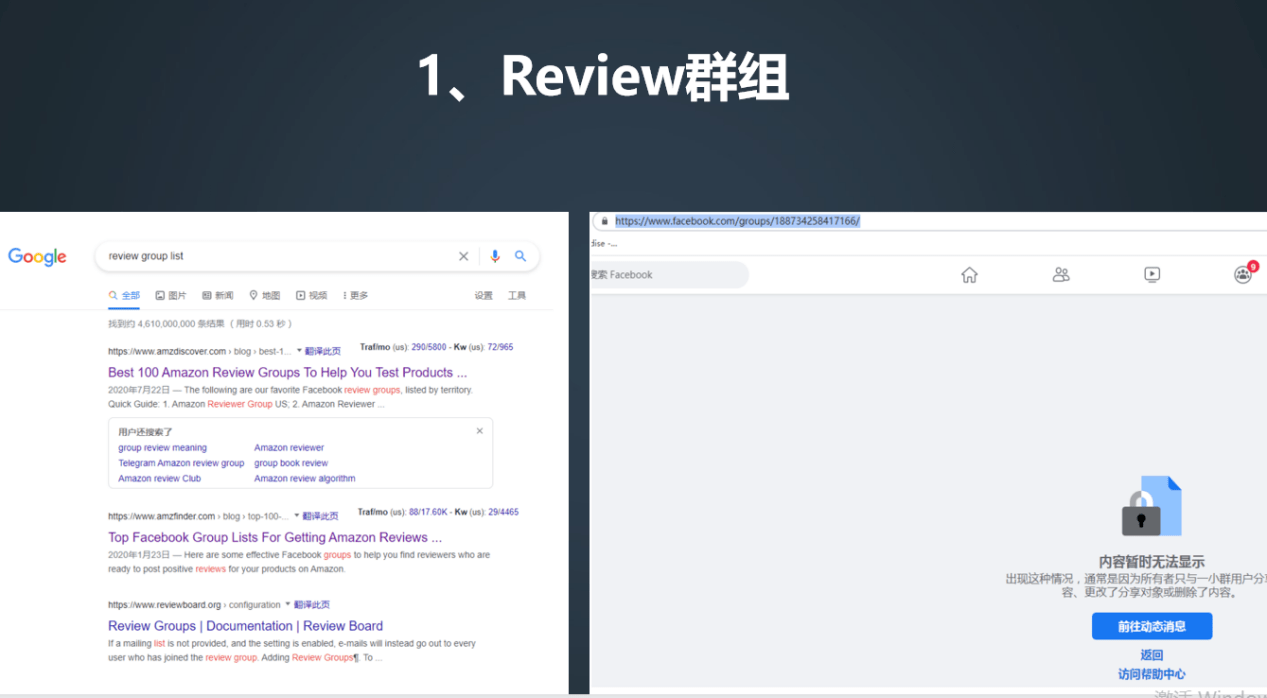
Task: Switch to the 地图 maps tab
Action: tap(265, 296)
